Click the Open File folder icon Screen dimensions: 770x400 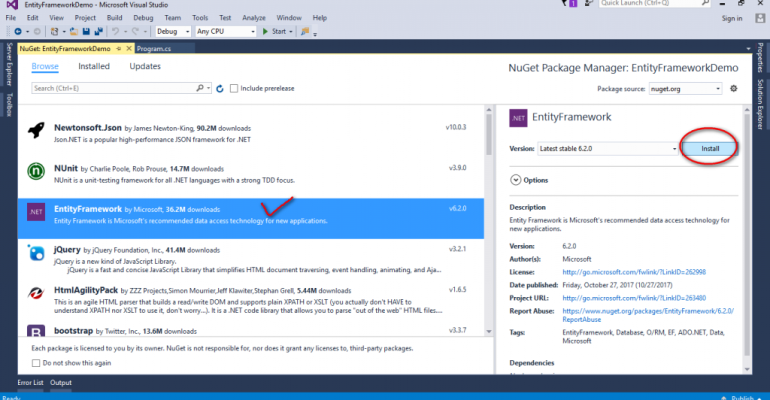tap(74, 31)
